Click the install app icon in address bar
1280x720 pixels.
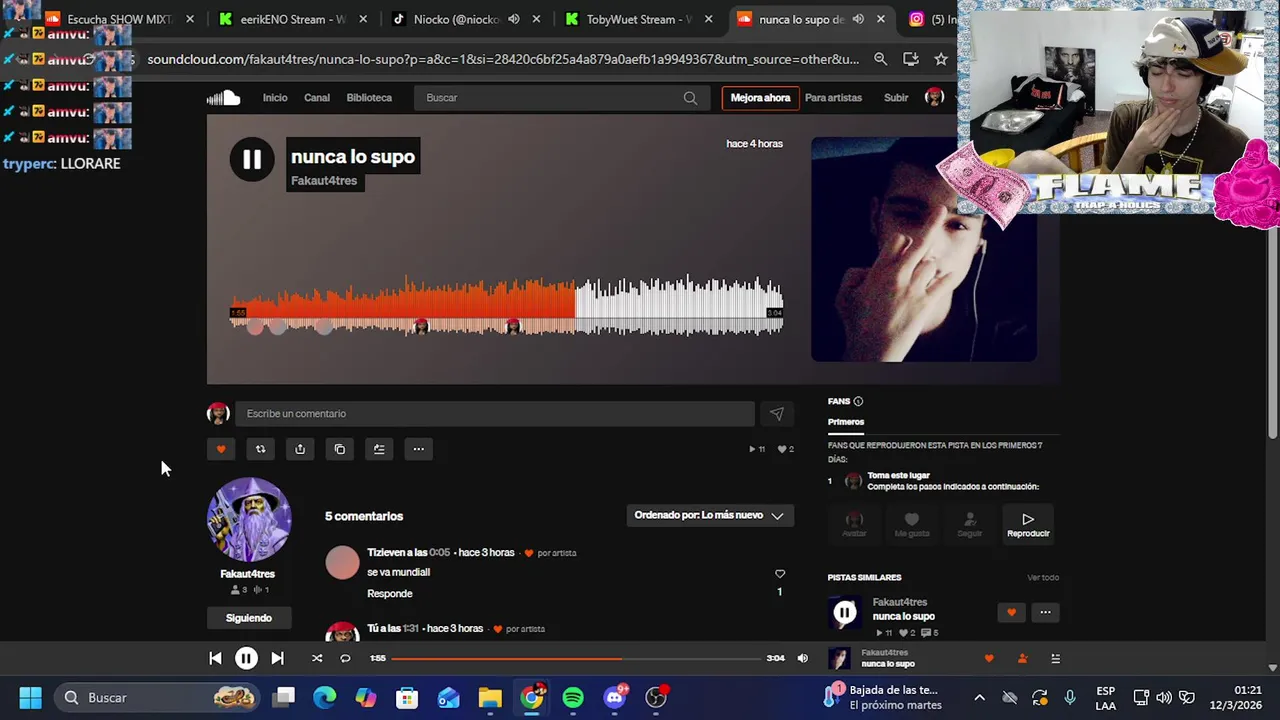click(910, 59)
